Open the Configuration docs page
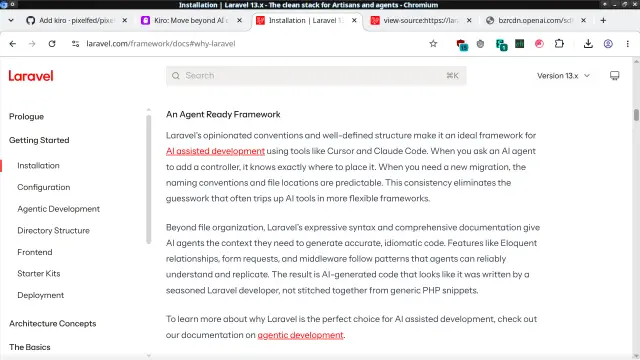 tap(44, 187)
